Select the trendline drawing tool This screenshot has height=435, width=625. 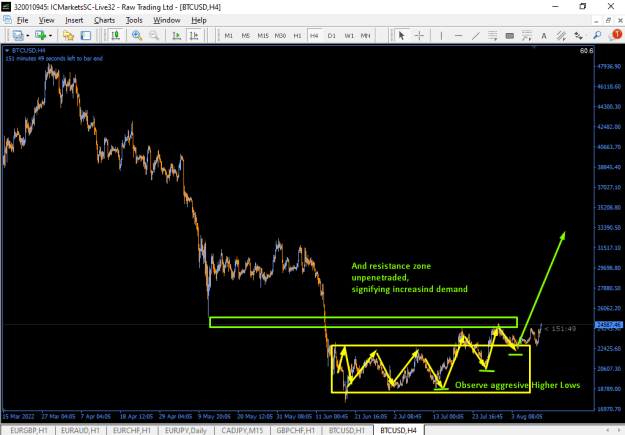tap(476, 35)
